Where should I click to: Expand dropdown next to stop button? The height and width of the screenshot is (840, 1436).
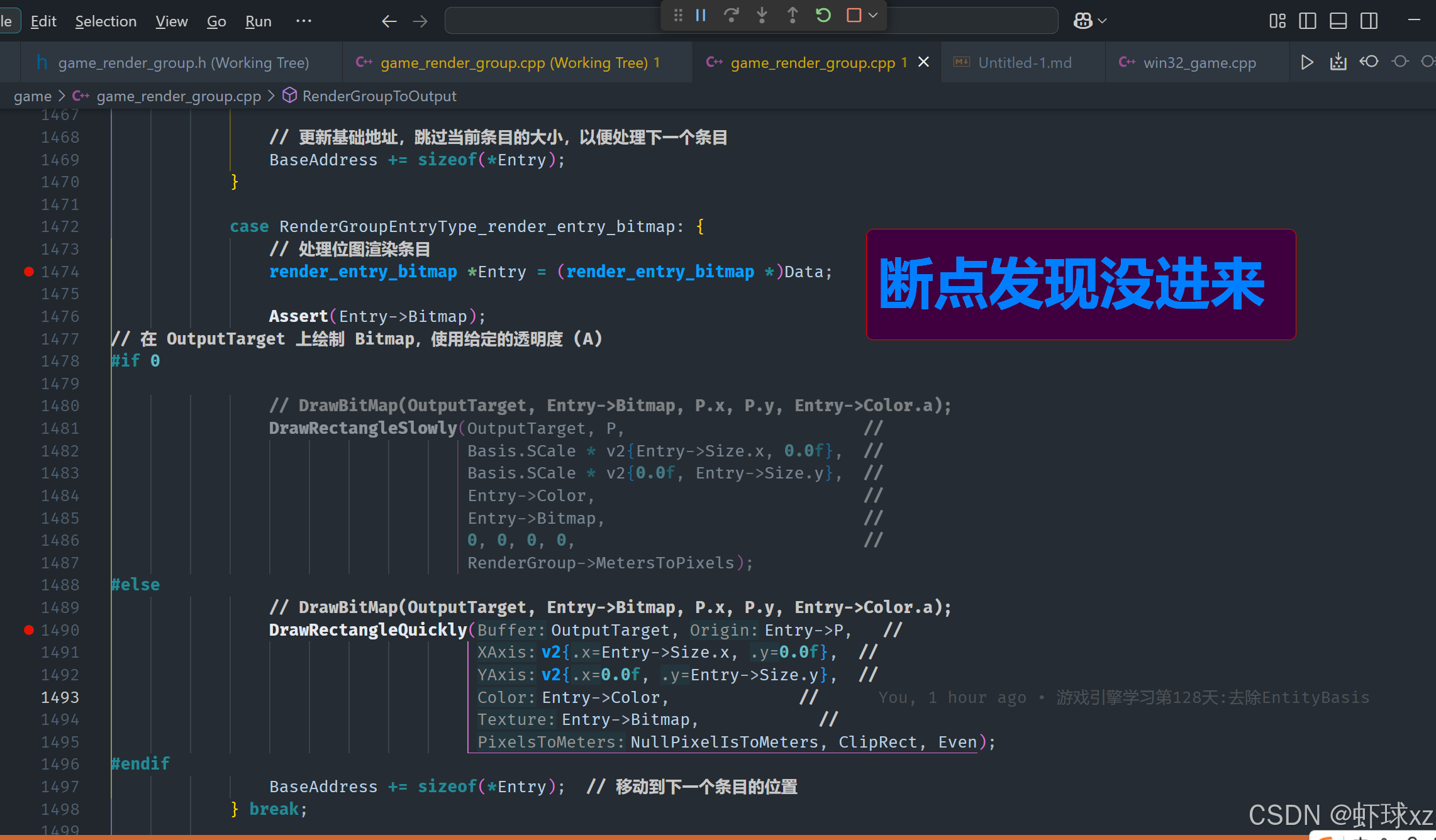click(x=873, y=15)
